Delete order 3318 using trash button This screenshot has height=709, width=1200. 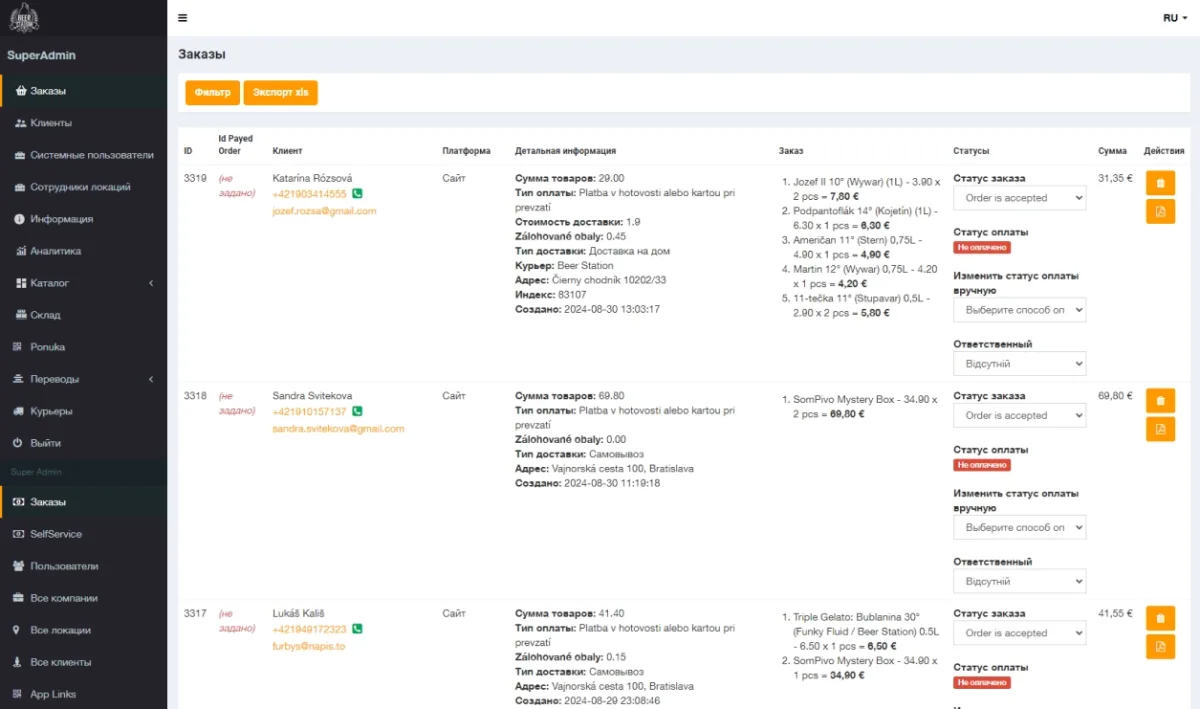pyautogui.click(x=1160, y=400)
